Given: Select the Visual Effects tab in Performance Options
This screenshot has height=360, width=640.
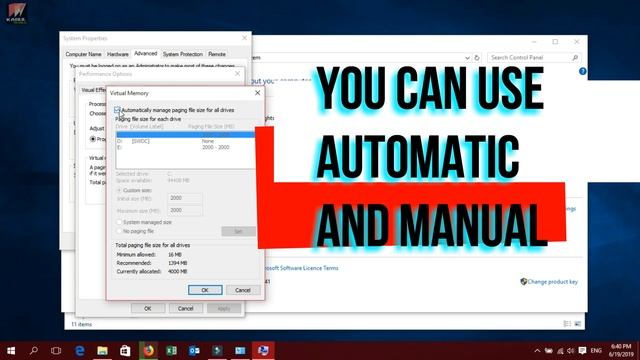Looking at the screenshot, I should click(x=93, y=90).
